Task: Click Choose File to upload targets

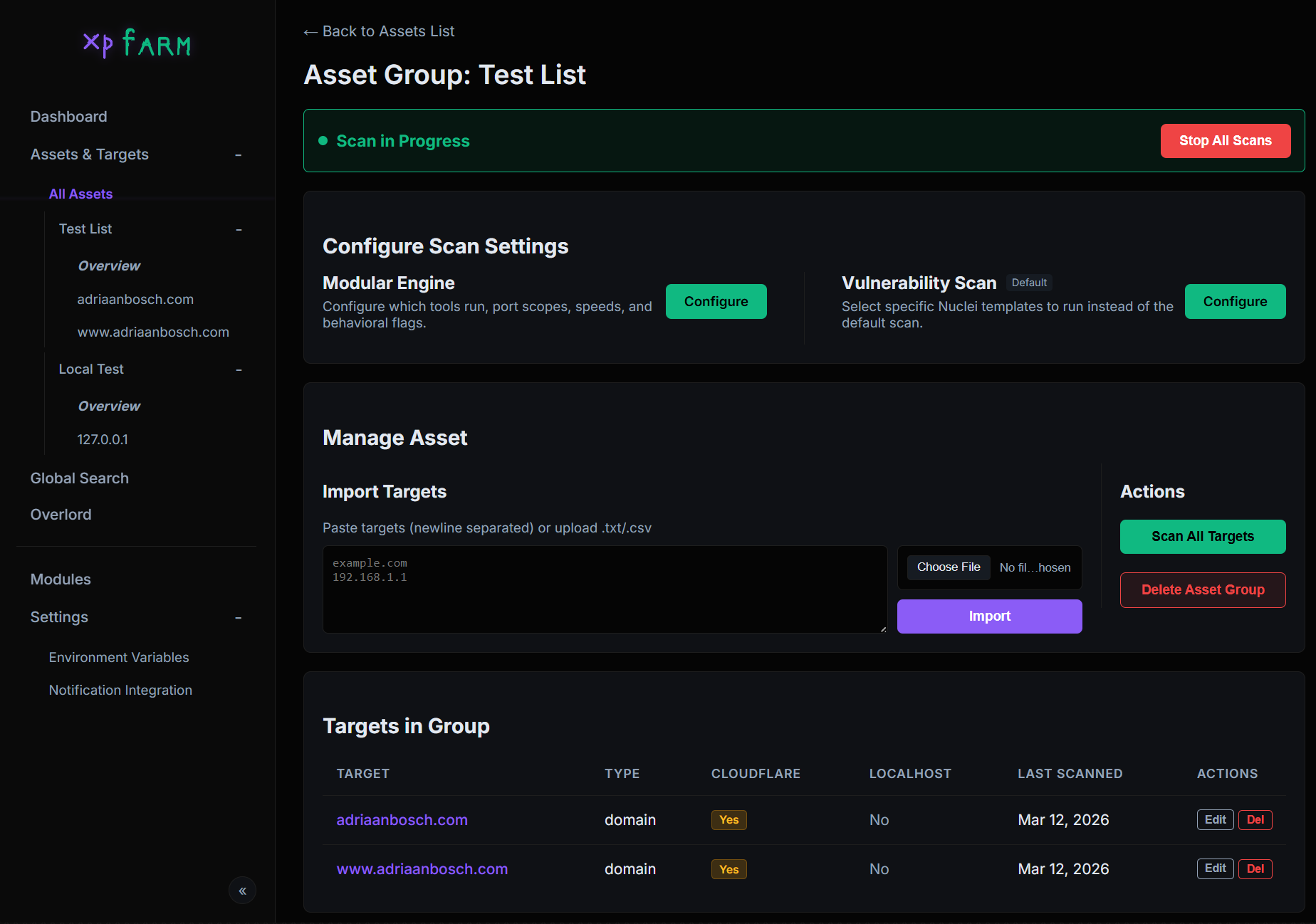Action: tap(949, 567)
